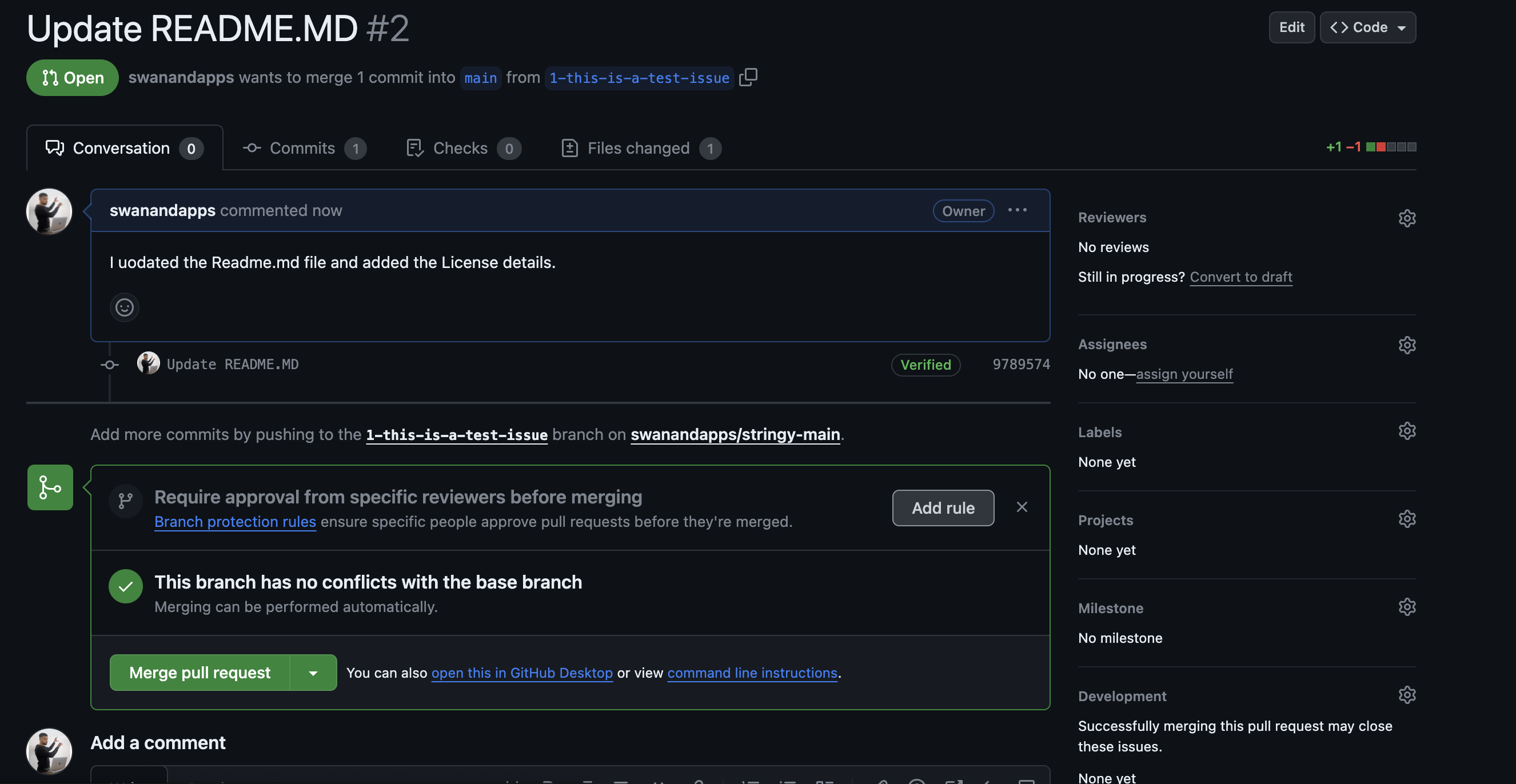Click open this in GitHub Desktop link
This screenshot has height=784, width=1516.
522,673
